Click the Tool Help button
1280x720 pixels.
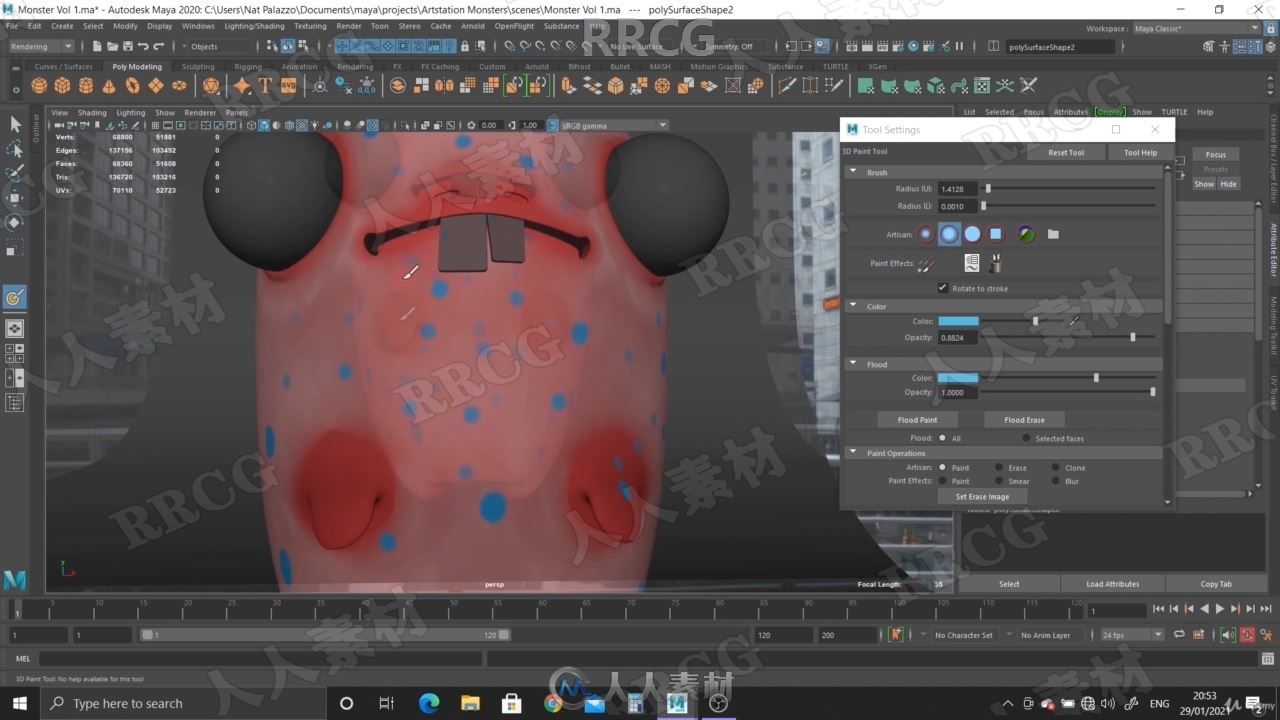[1140, 152]
